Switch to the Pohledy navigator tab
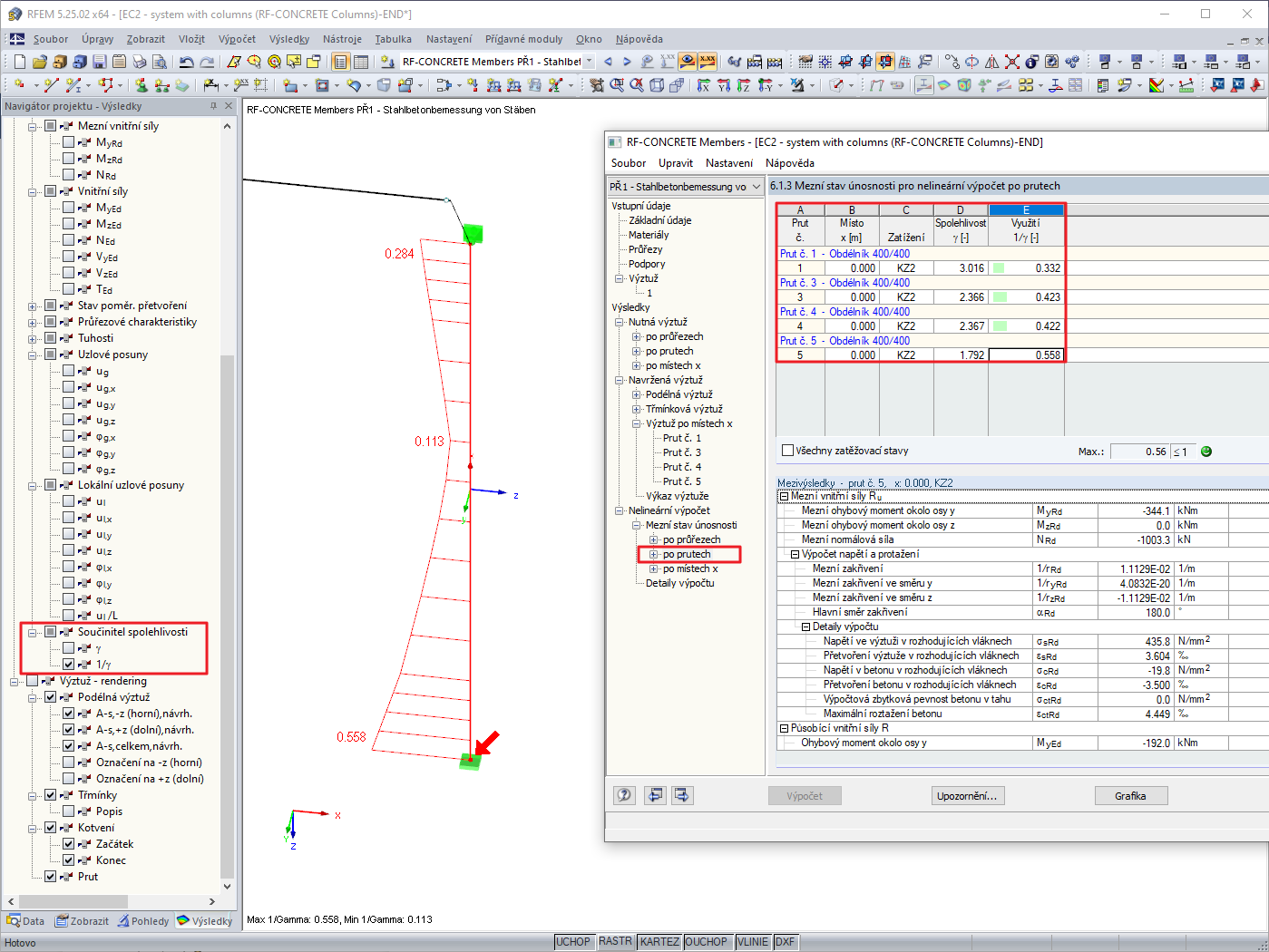 (x=143, y=920)
